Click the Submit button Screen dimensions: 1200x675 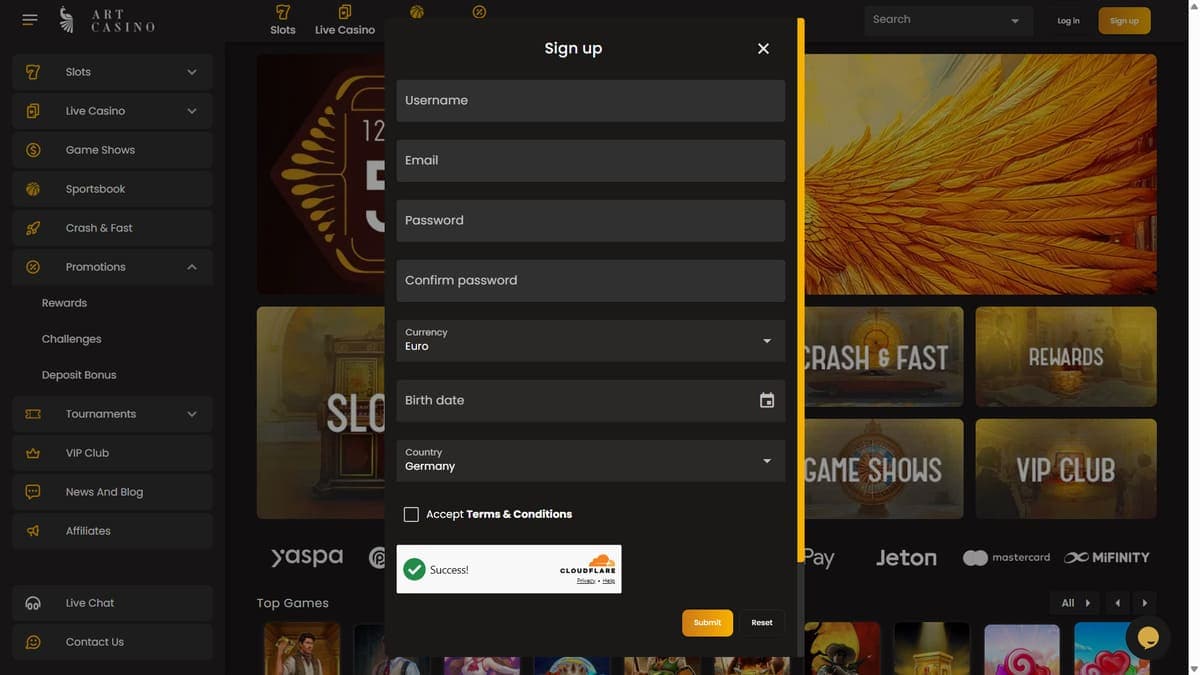[x=707, y=622]
